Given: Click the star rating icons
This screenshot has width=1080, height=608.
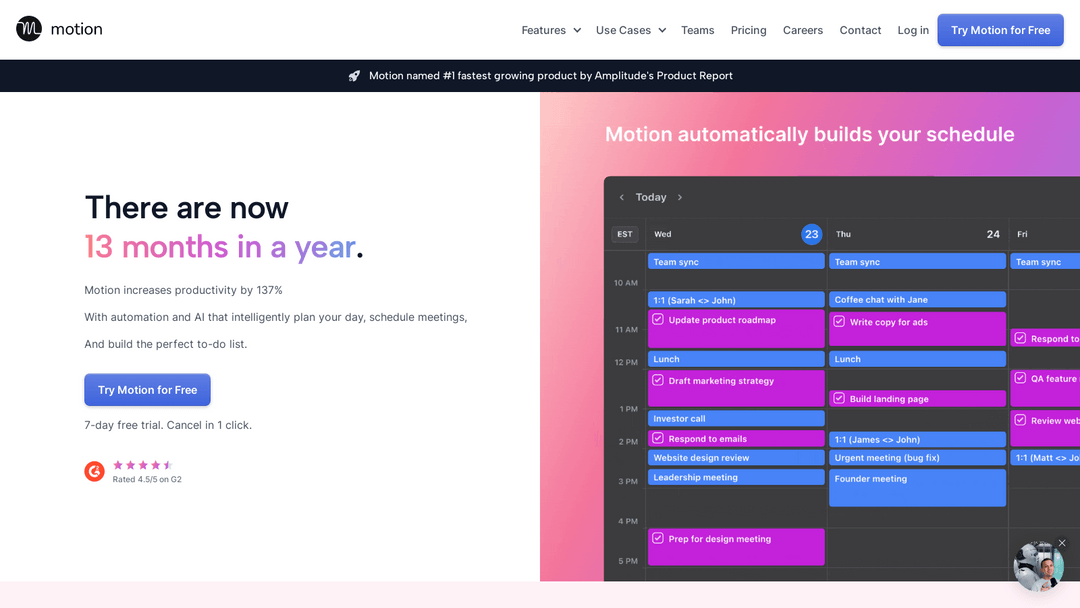Looking at the screenshot, I should click(143, 465).
